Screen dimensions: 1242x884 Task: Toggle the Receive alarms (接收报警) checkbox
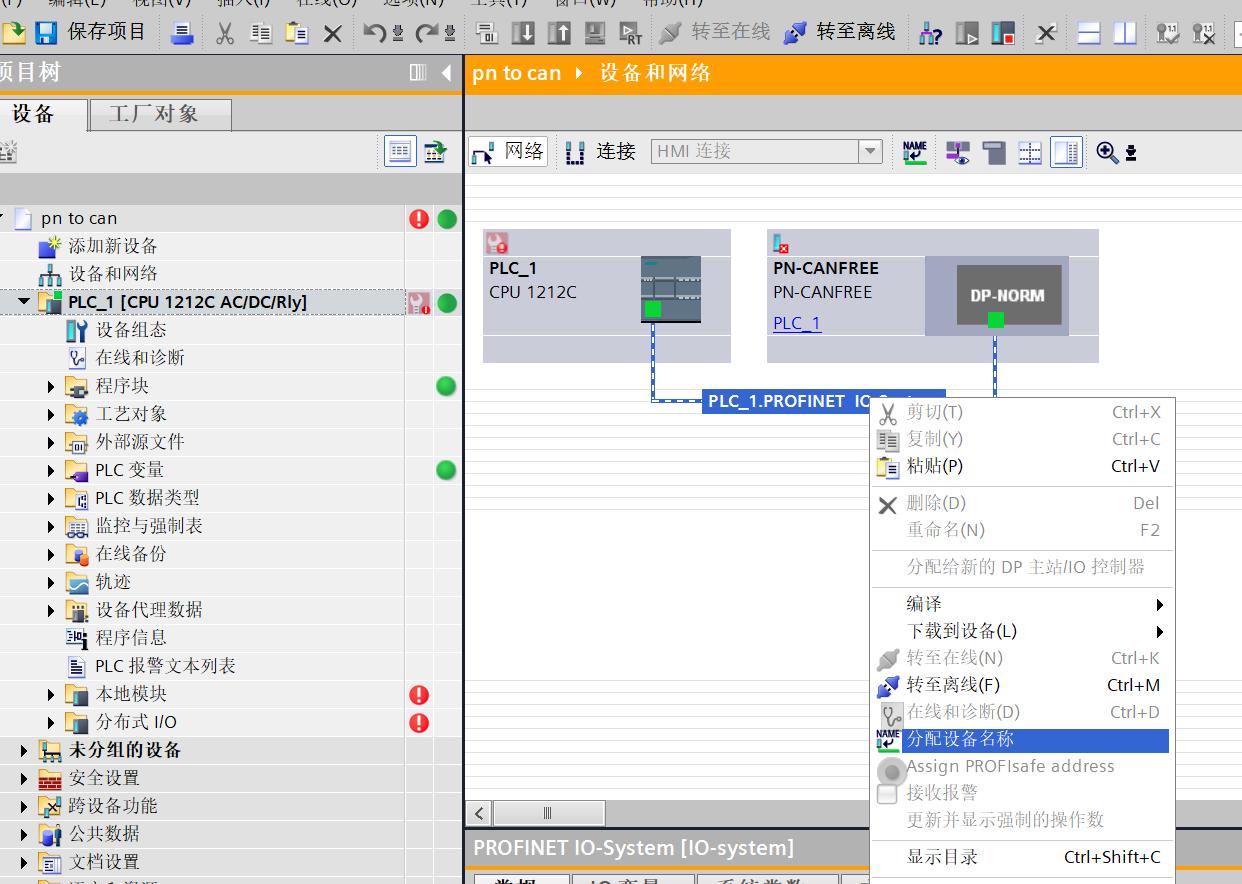tap(887, 794)
